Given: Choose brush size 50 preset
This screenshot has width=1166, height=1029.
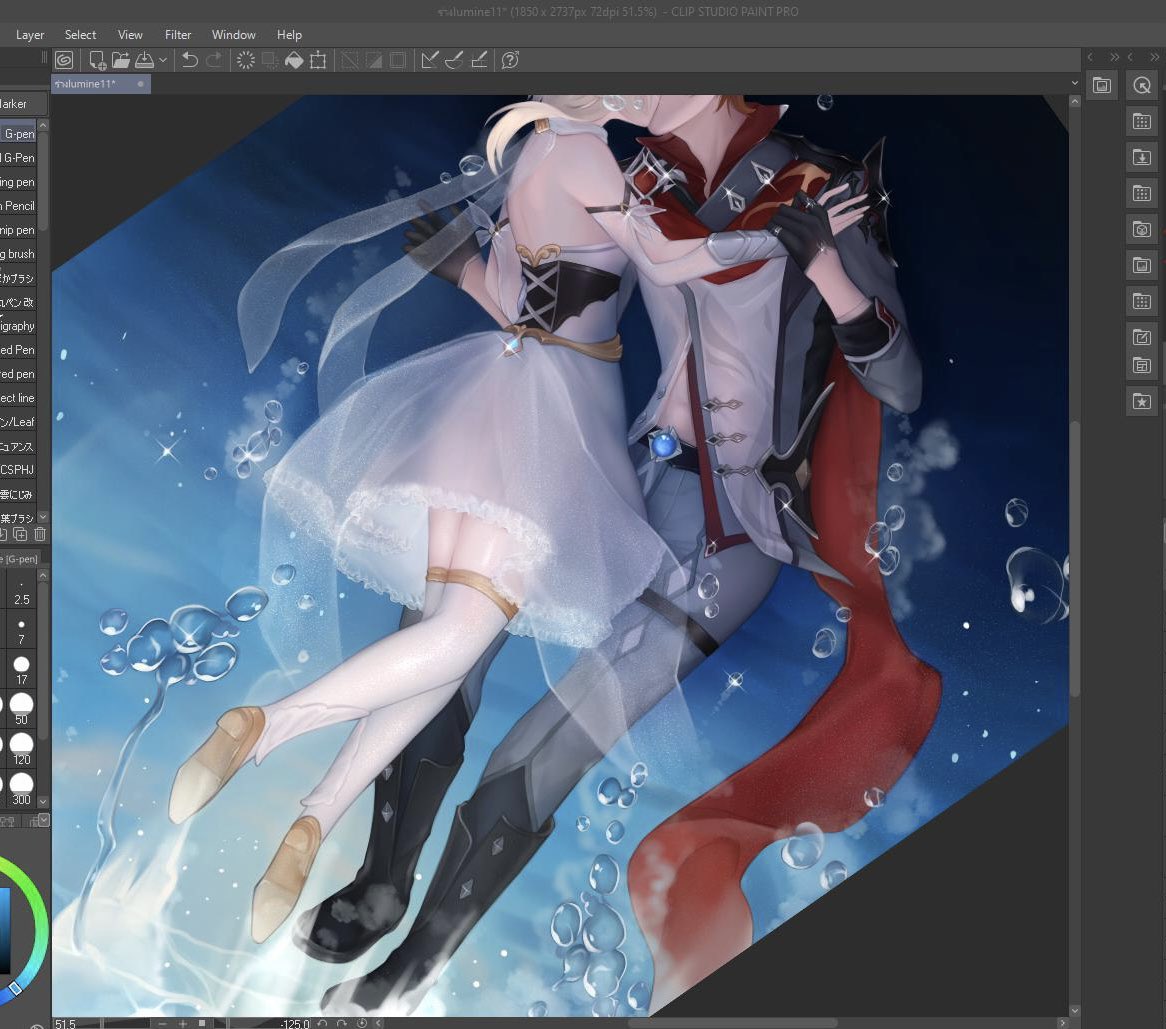Looking at the screenshot, I should [x=22, y=709].
